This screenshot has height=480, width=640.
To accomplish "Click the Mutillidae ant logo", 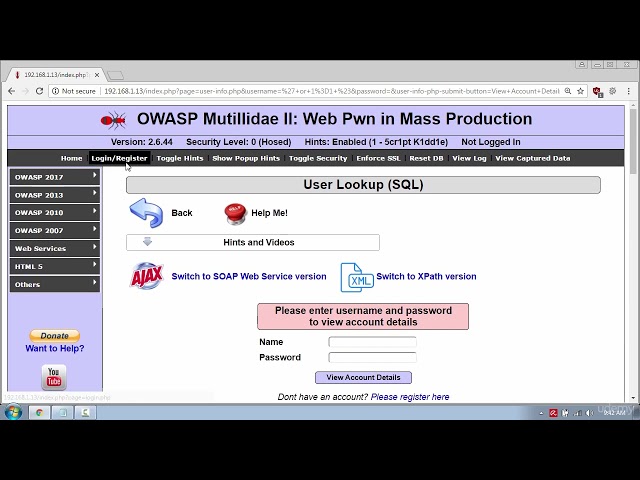I will click(113, 120).
